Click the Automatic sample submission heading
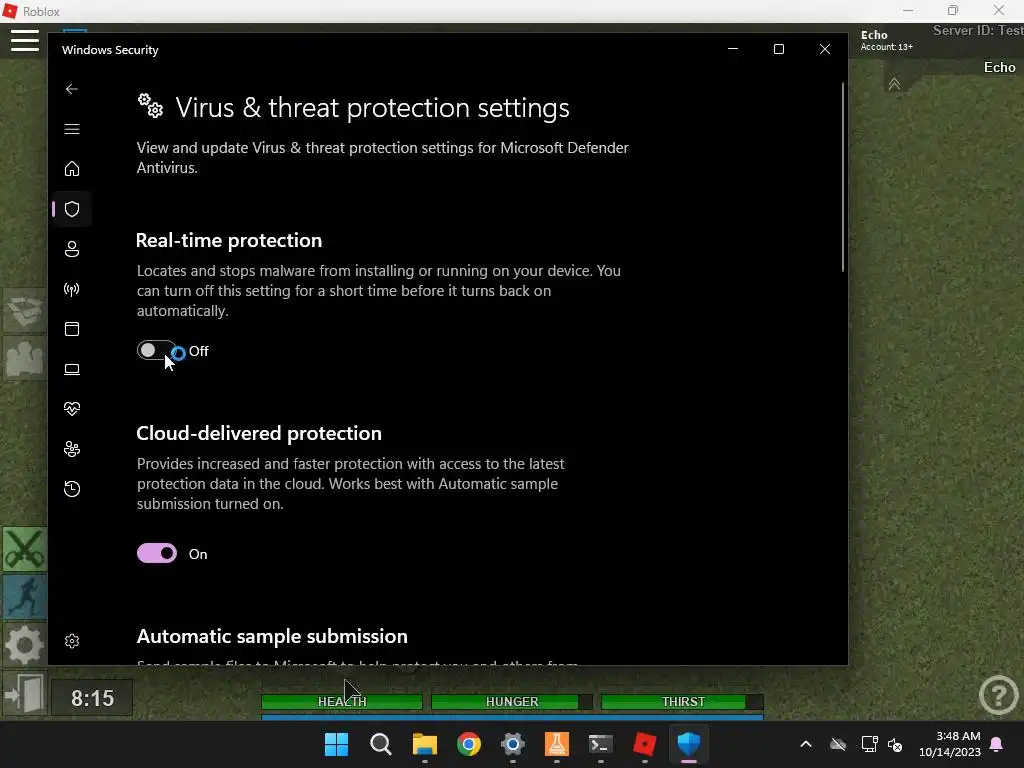Viewport: 1024px width, 768px height. (x=272, y=636)
